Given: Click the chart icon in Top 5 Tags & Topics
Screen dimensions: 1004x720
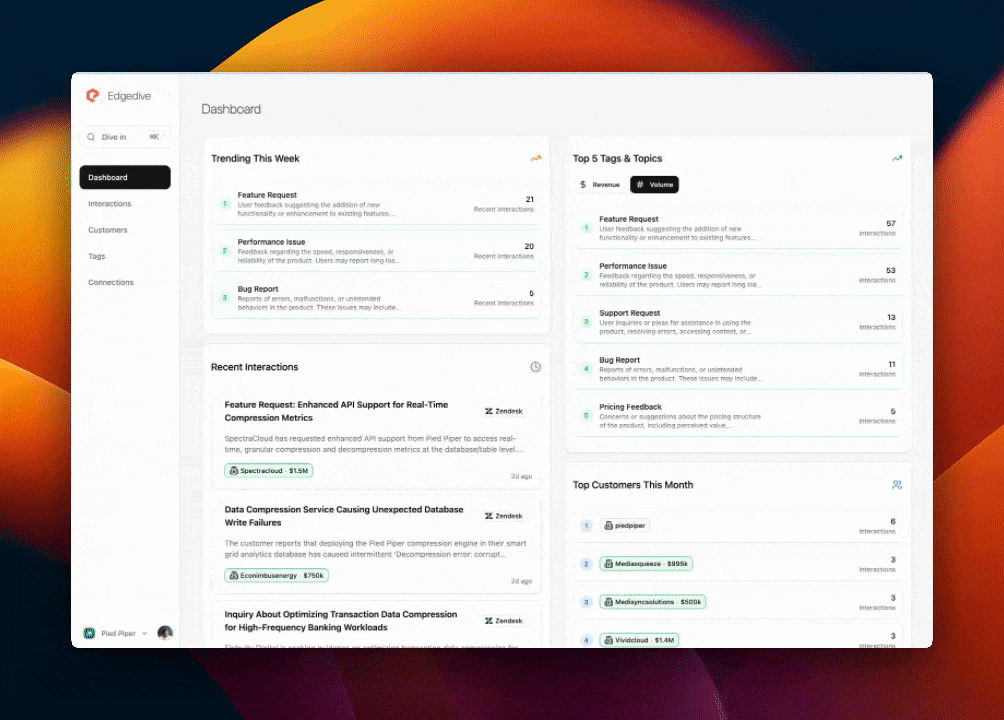Looking at the screenshot, I should point(897,158).
